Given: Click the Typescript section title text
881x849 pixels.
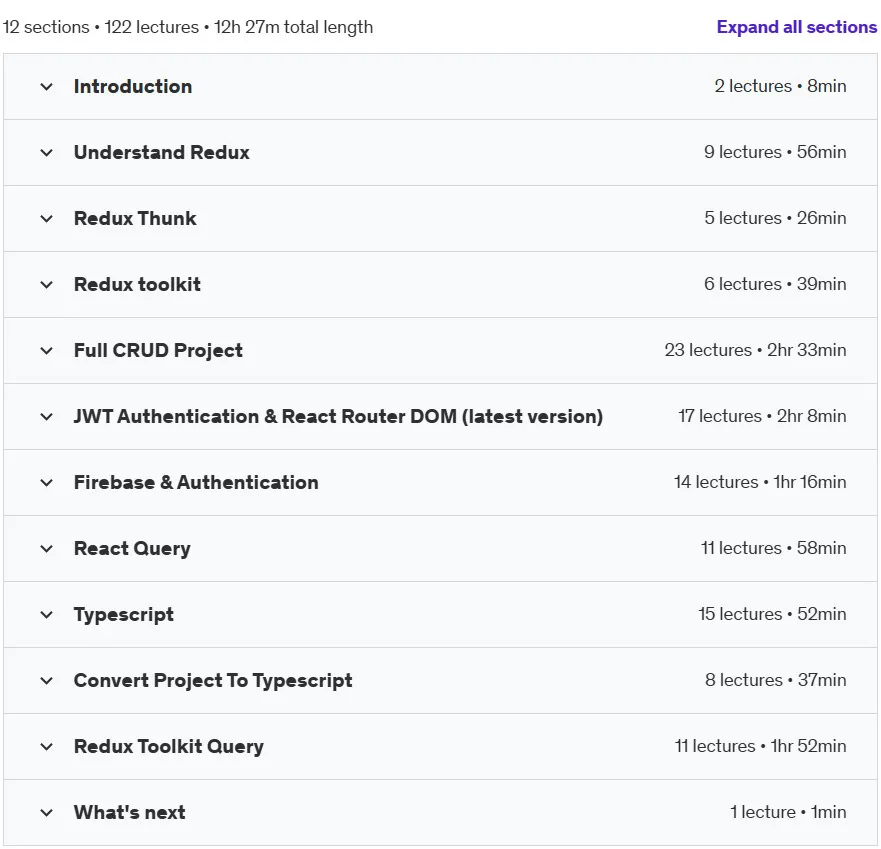Looking at the screenshot, I should click(x=124, y=615).
